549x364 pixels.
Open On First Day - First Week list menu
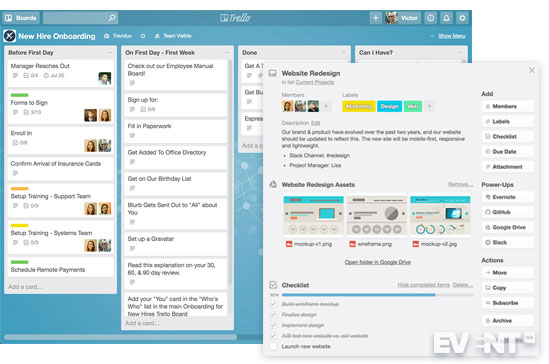tap(227, 52)
